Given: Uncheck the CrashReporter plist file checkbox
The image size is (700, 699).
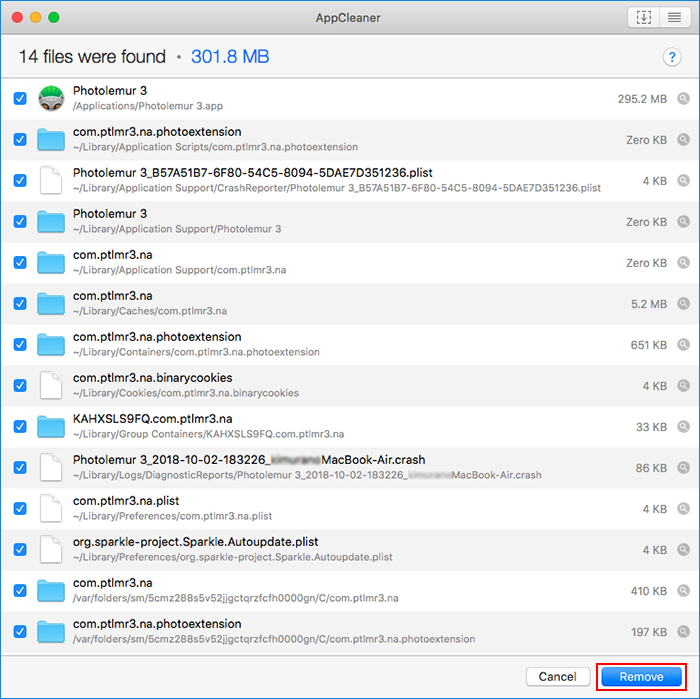Looking at the screenshot, I should click(20, 180).
